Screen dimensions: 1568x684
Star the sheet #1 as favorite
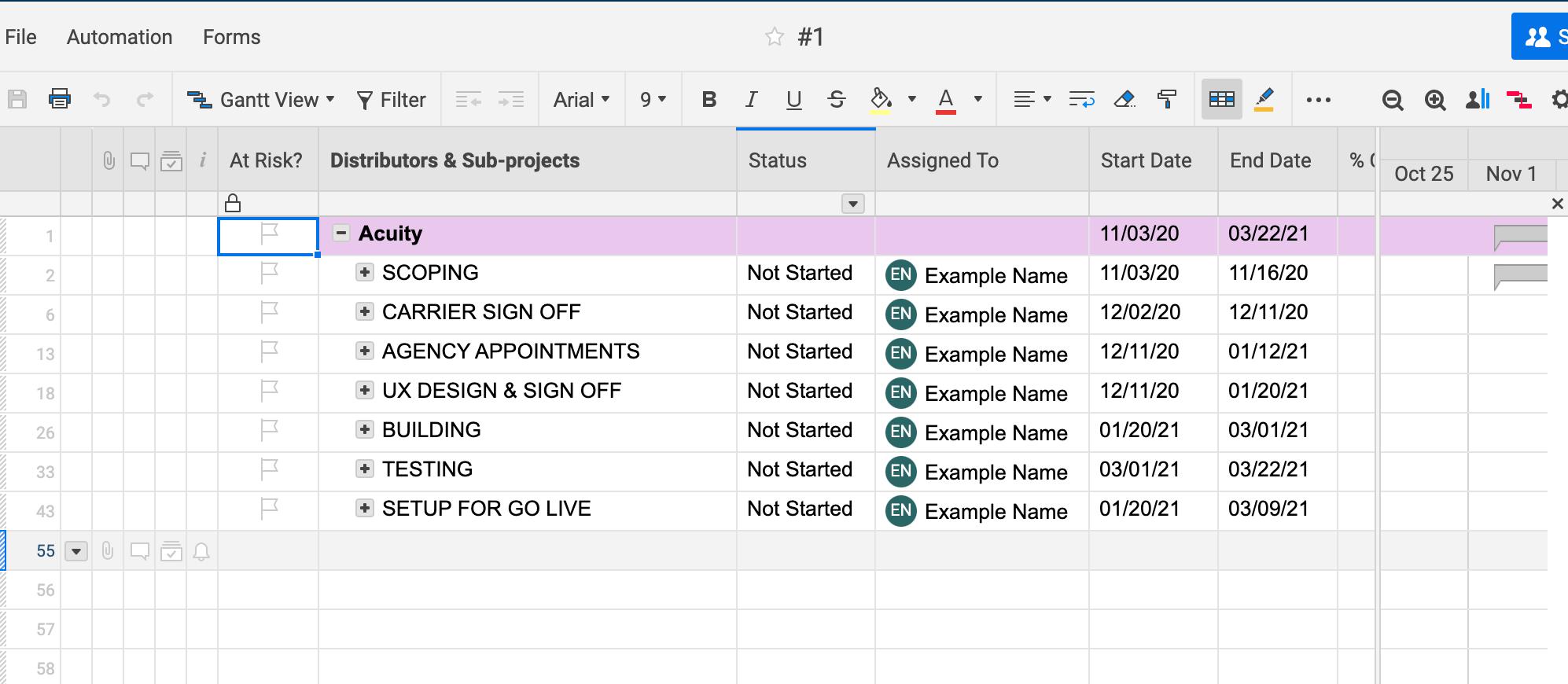pyautogui.click(x=775, y=37)
